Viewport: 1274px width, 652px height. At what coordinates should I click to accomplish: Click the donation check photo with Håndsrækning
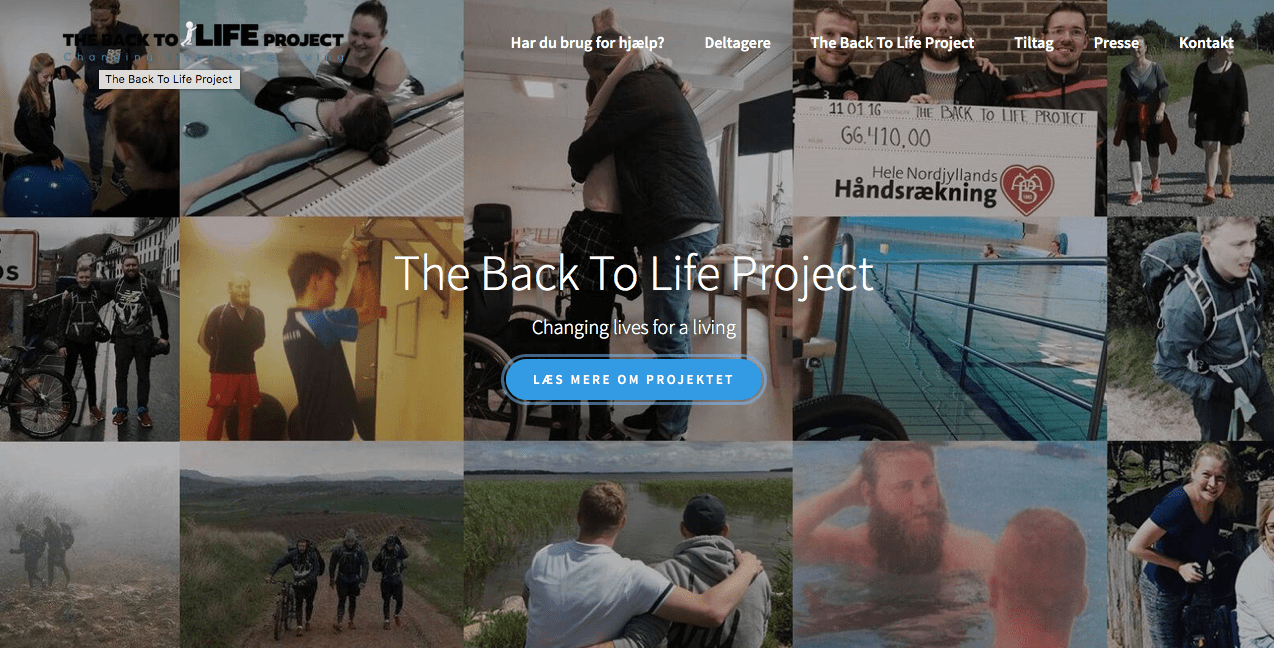(950, 108)
